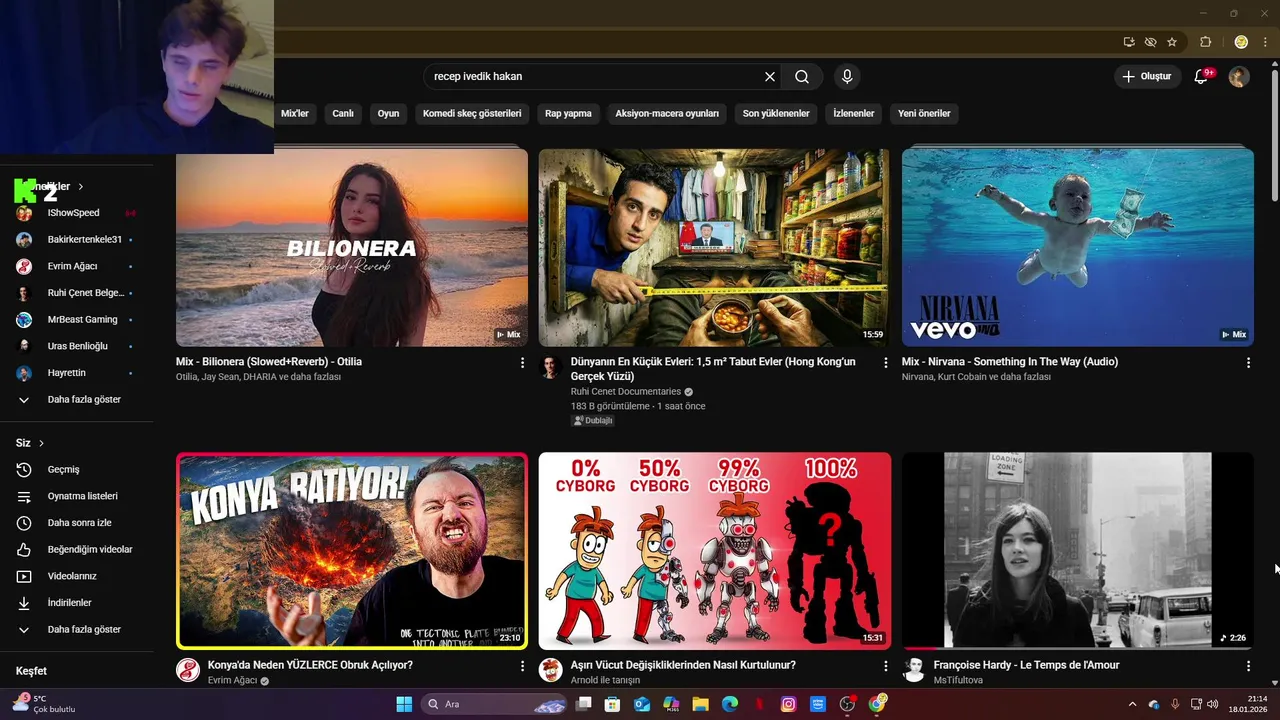This screenshot has width=1280, height=720.
Task: Select the Rap yapma filter chip
Action: click(x=568, y=113)
